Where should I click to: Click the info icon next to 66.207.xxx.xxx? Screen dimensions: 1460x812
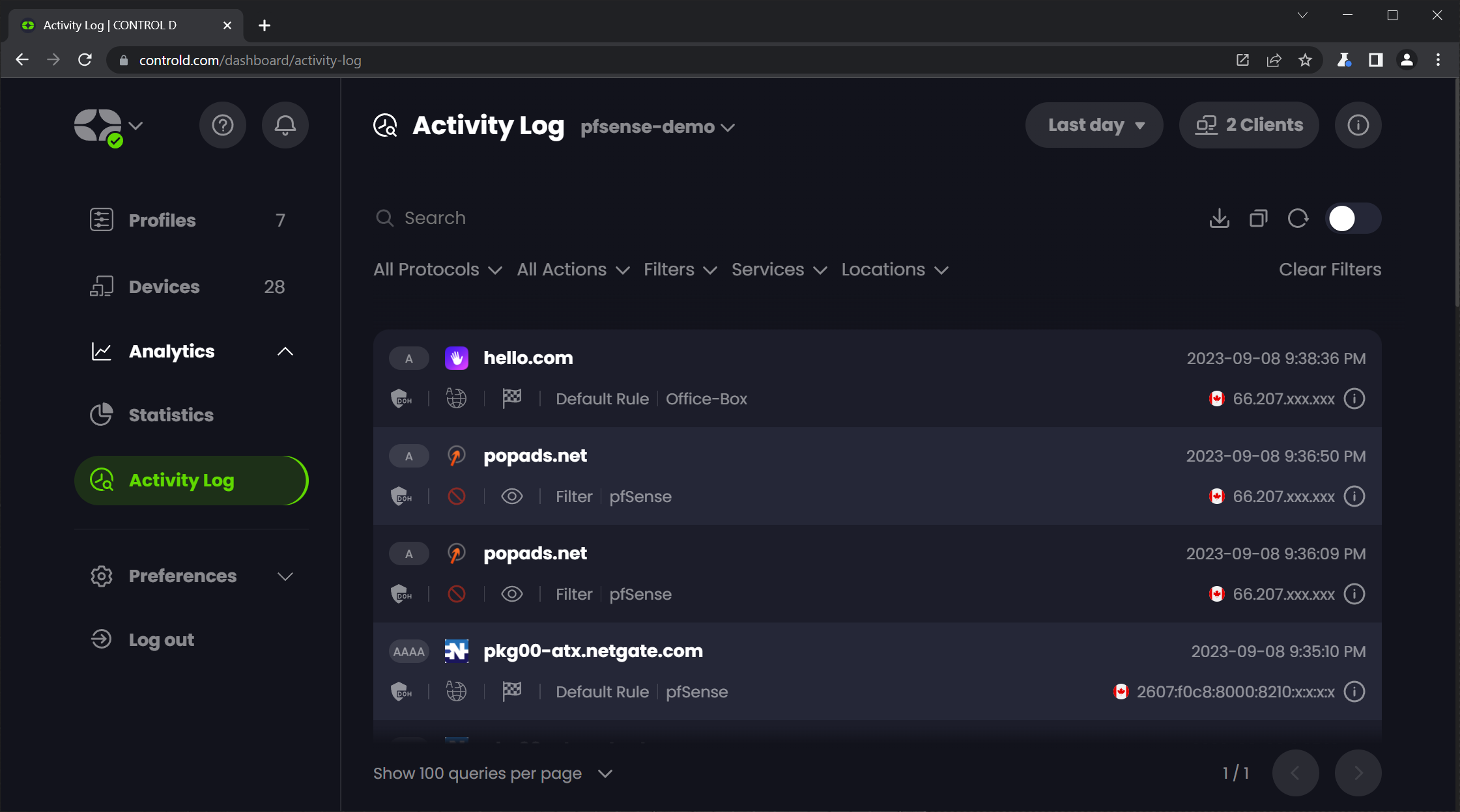click(1355, 398)
